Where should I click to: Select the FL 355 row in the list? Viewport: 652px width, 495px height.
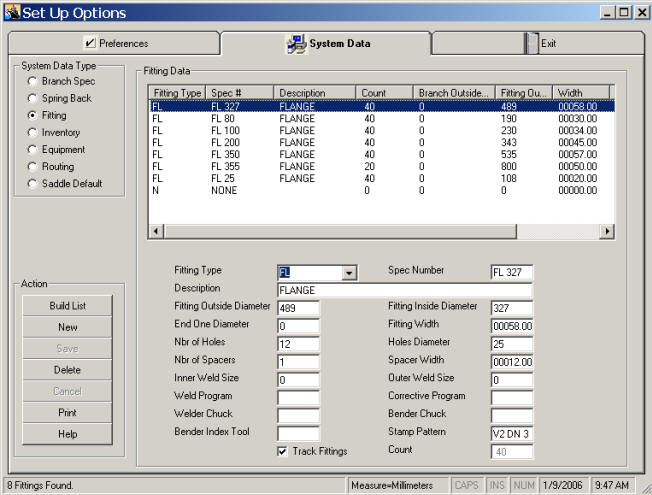382,166
